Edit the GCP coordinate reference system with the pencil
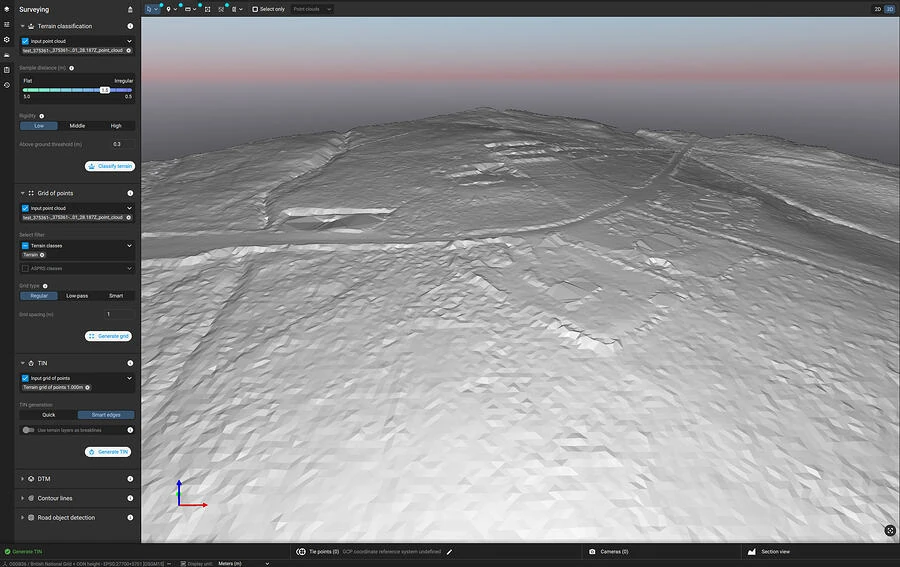Screen dimensions: 900x567 [449, 552]
